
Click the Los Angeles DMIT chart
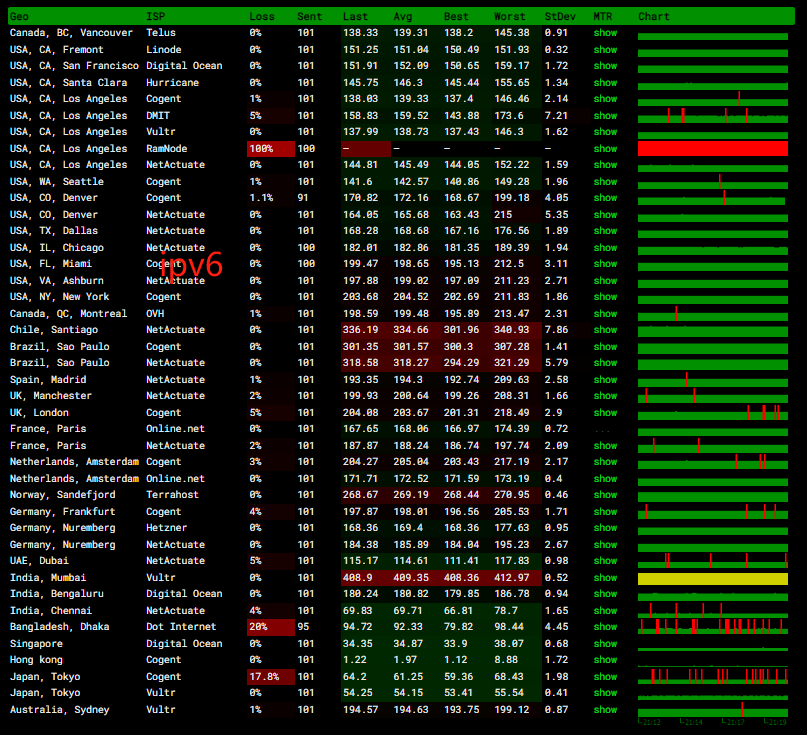[713, 115]
